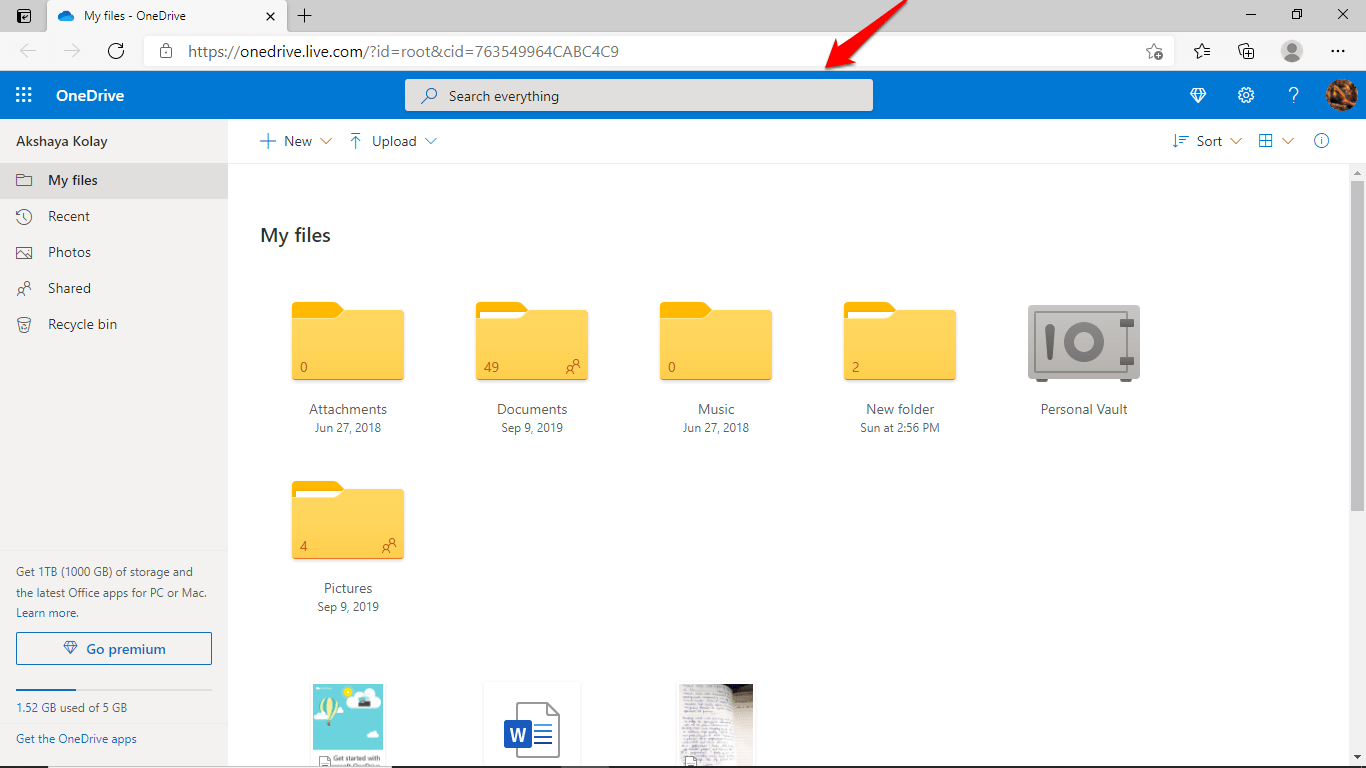Open a new browser tab

tap(305, 16)
